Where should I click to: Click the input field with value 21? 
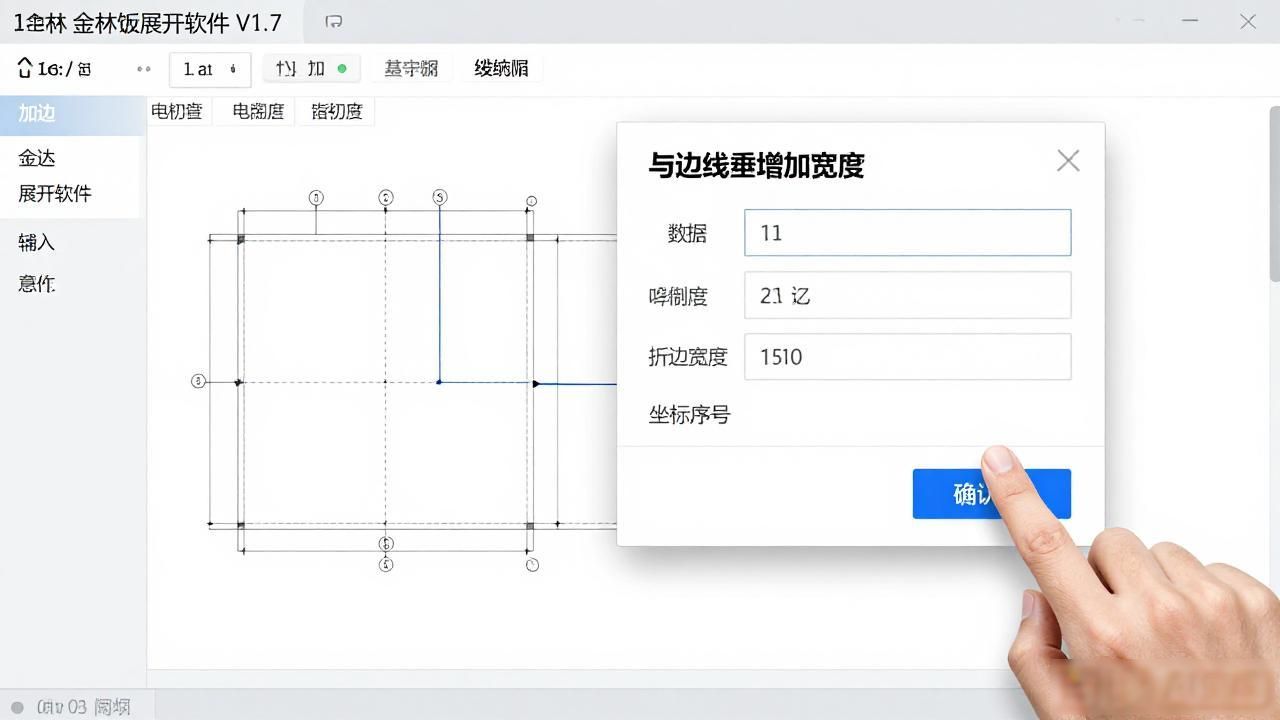coord(907,296)
